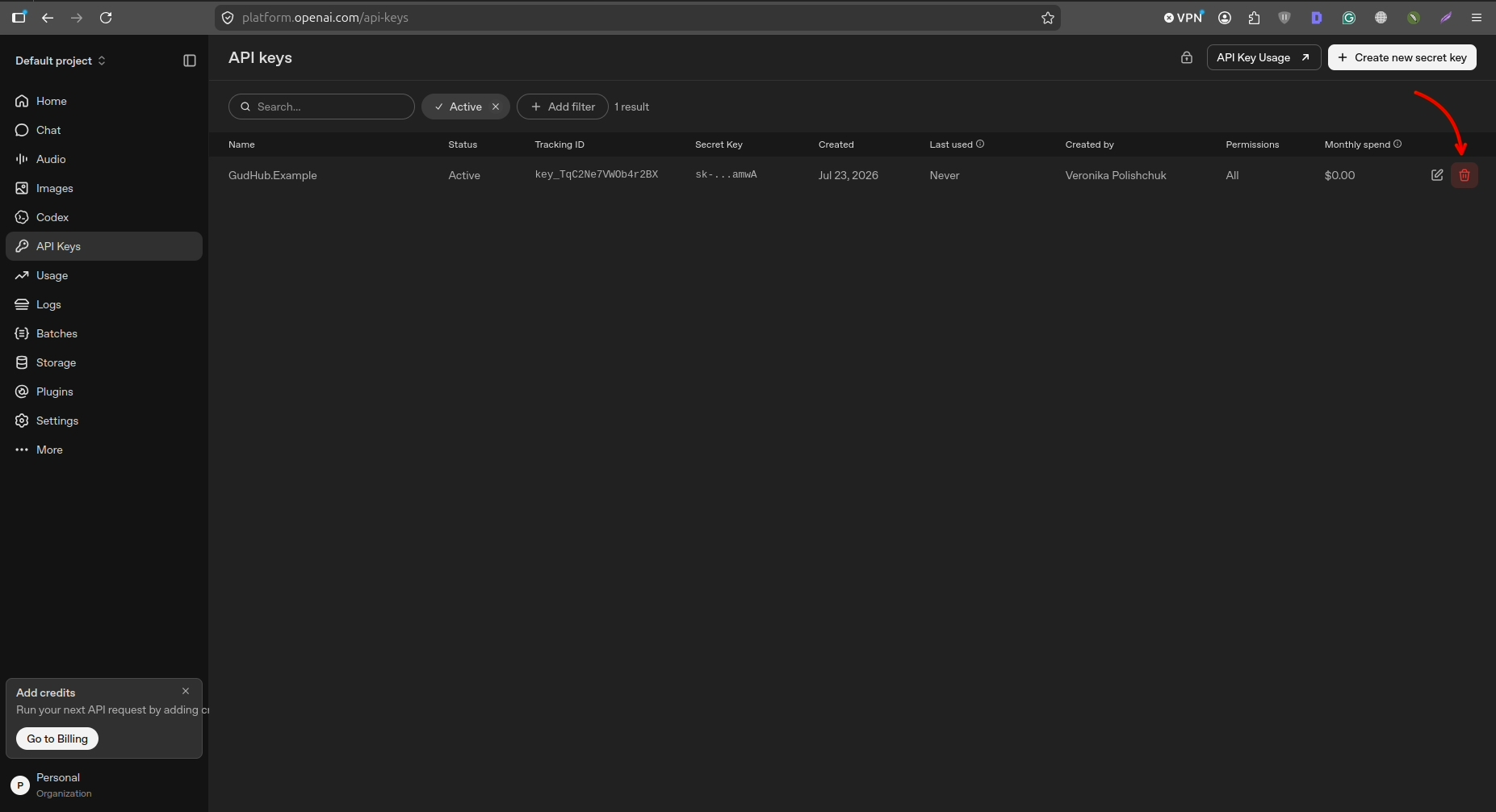Viewport: 1496px width, 812px height.
Task: Remove the Active filter chip
Action: click(496, 107)
